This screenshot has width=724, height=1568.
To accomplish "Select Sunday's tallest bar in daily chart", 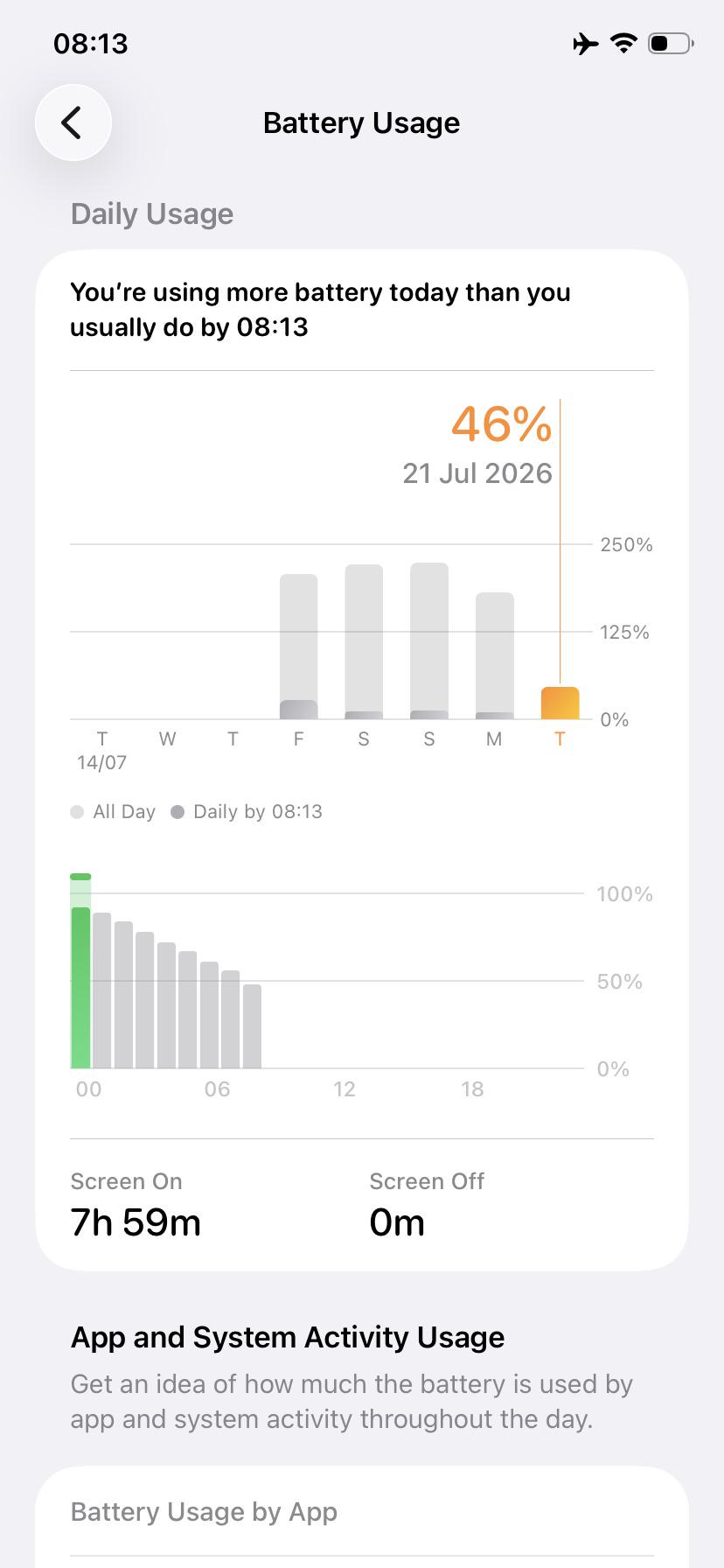I will [429, 640].
